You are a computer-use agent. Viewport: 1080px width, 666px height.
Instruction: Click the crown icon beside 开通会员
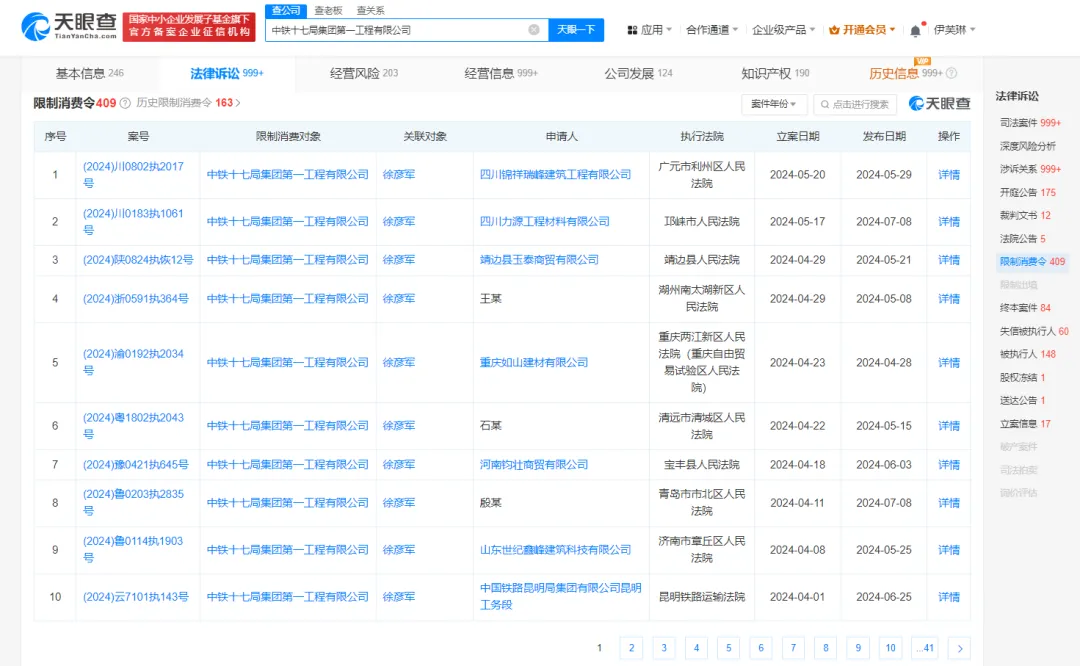834,30
